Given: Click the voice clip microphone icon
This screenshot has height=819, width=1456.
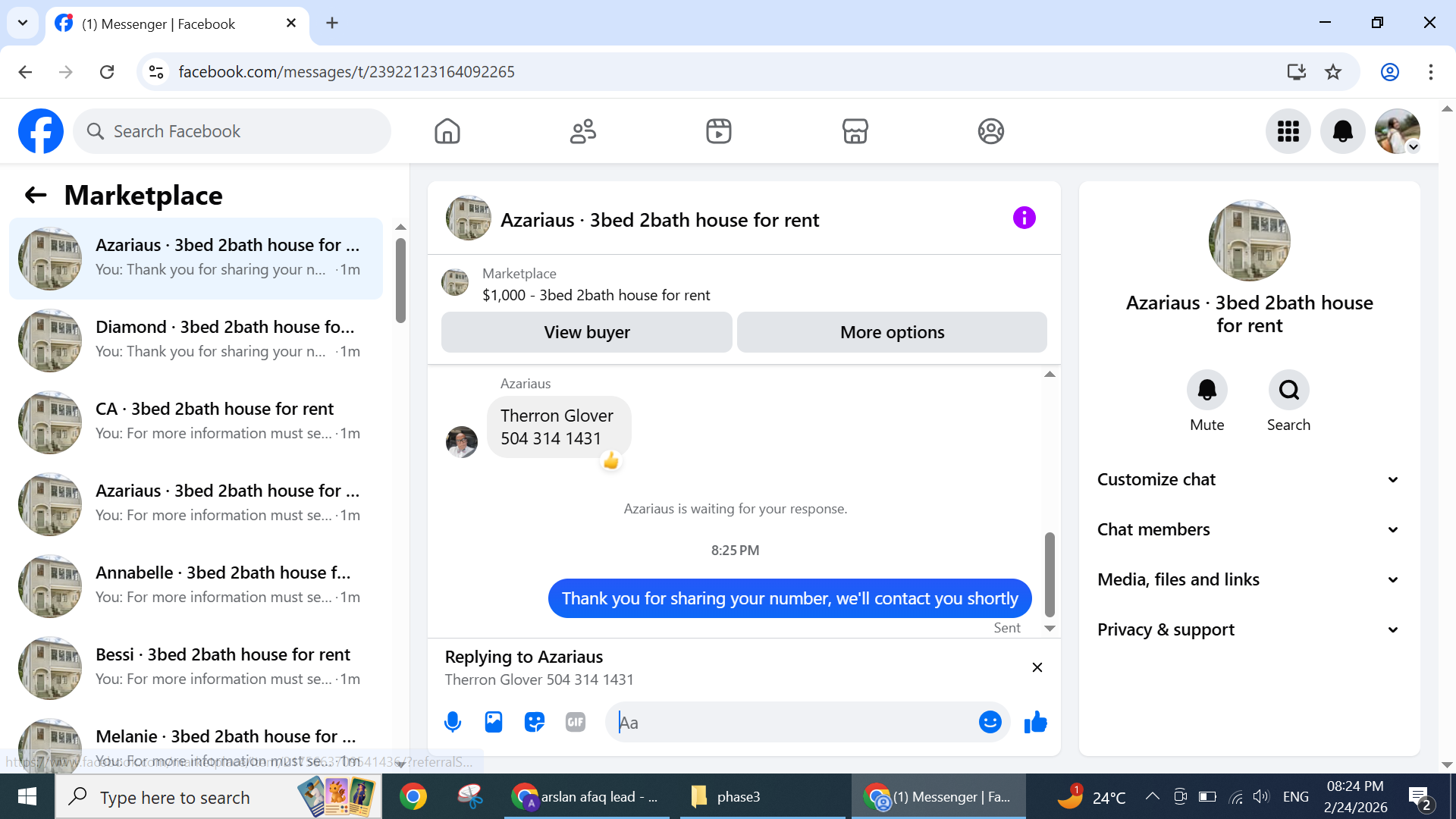Looking at the screenshot, I should coord(453,722).
